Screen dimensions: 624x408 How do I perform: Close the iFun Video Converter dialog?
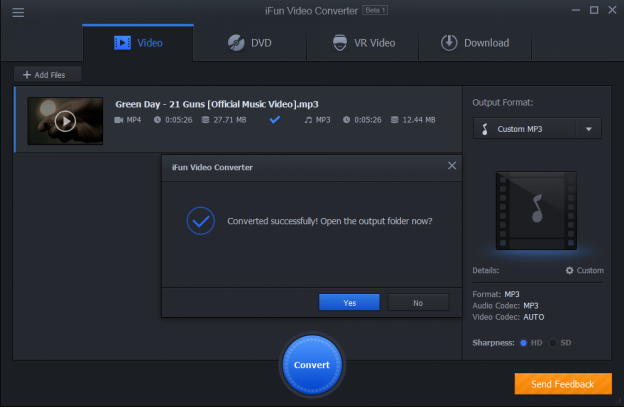[452, 166]
